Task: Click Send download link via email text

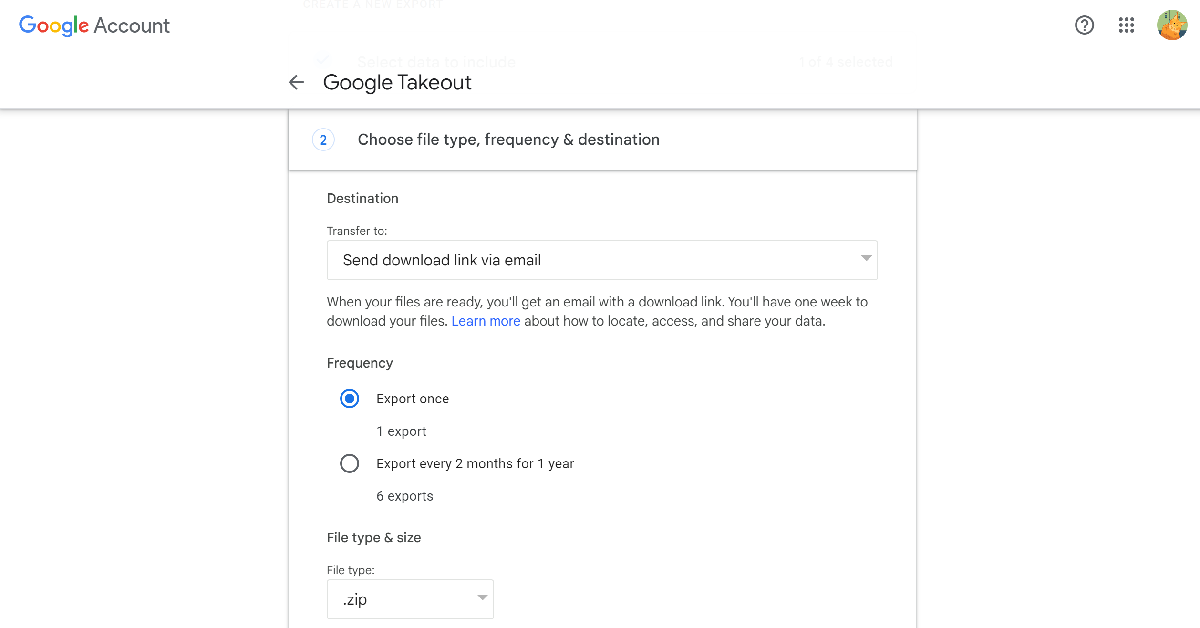Action: click(442, 260)
